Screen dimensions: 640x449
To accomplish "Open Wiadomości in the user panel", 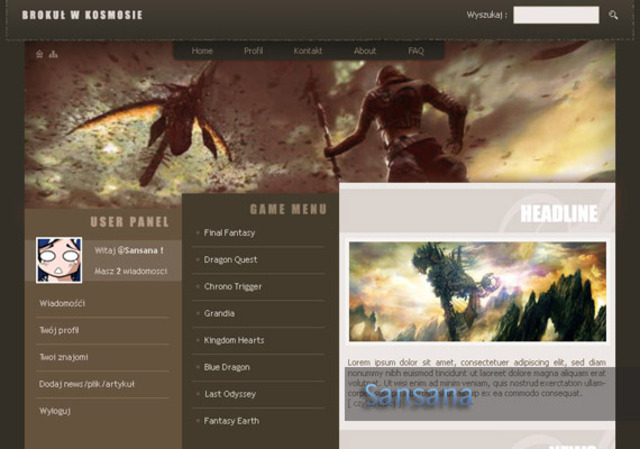I will point(62,303).
